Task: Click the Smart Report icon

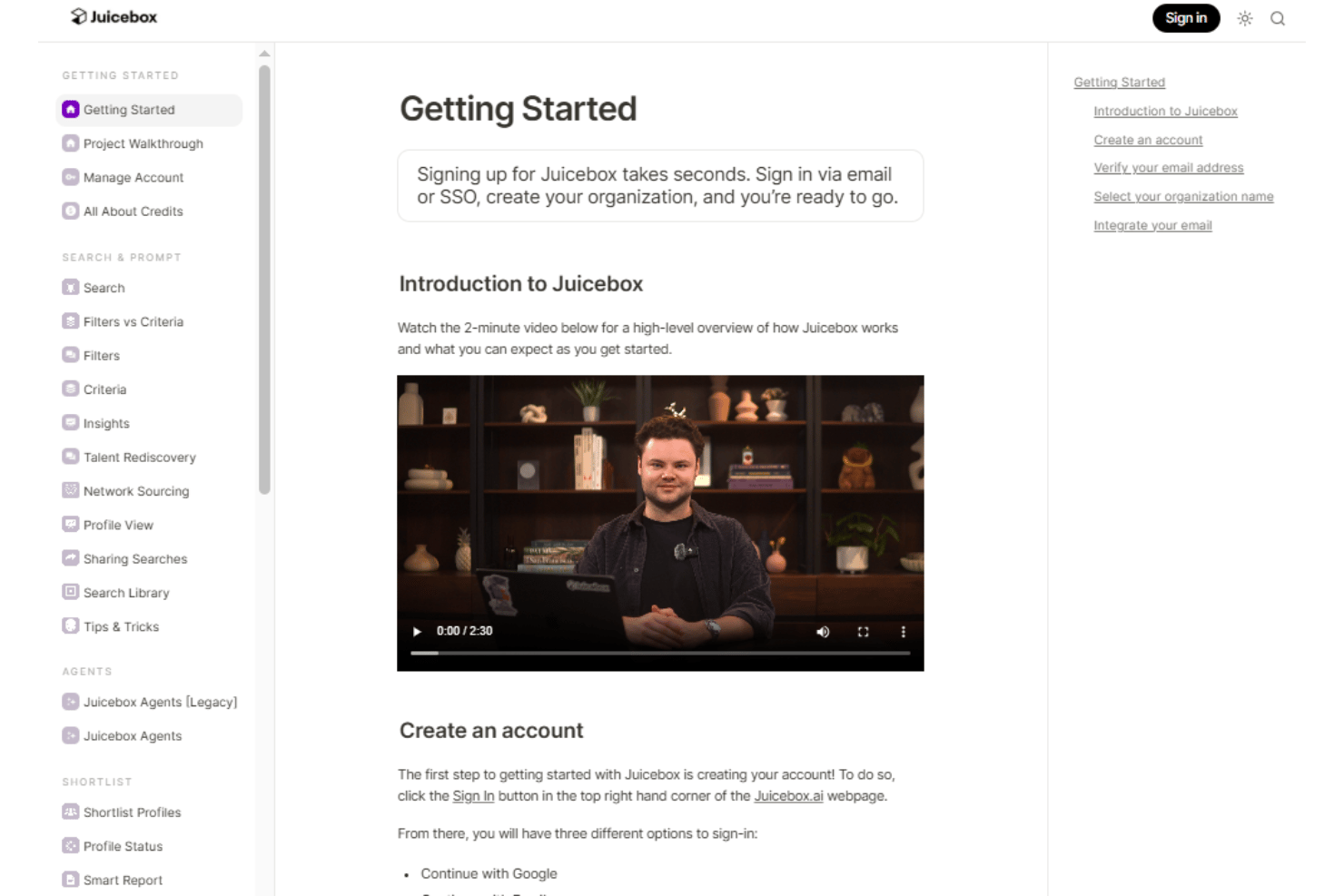Action: tap(71, 880)
